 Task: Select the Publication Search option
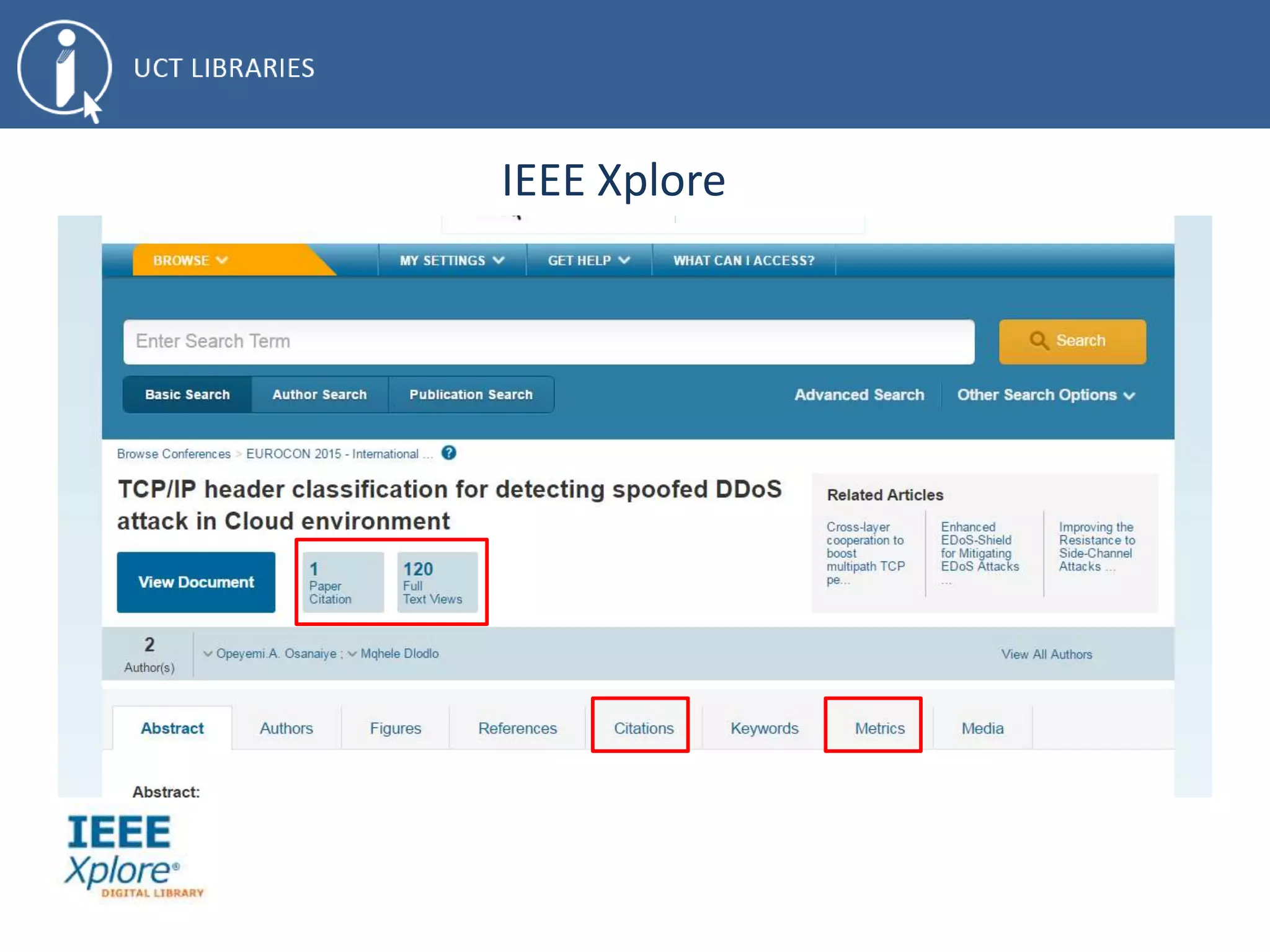coord(471,395)
